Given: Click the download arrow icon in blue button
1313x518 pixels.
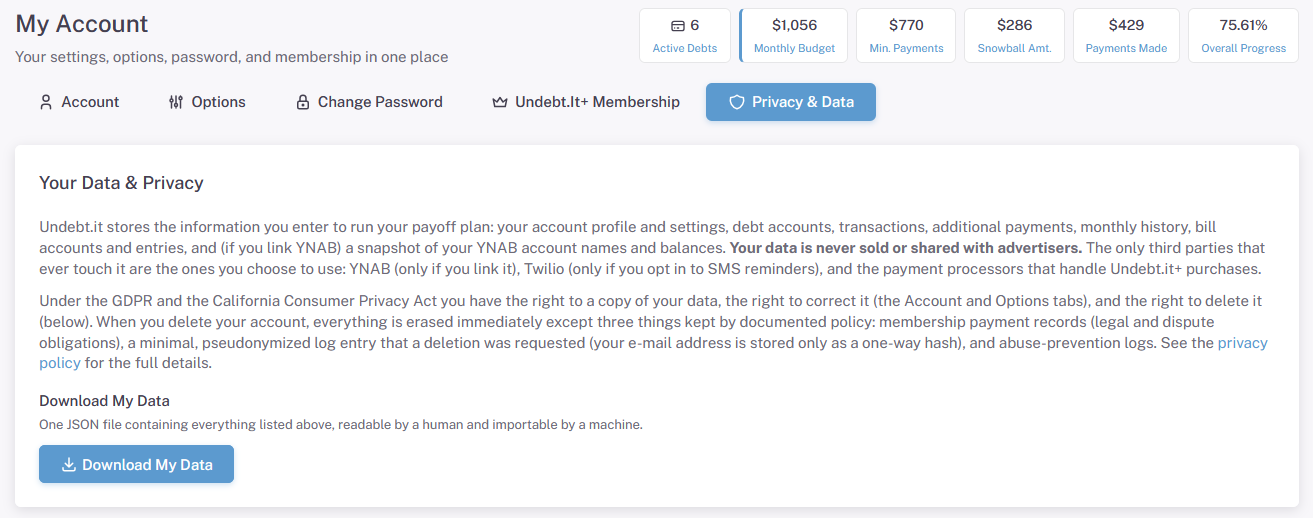Looking at the screenshot, I should click(x=69, y=465).
